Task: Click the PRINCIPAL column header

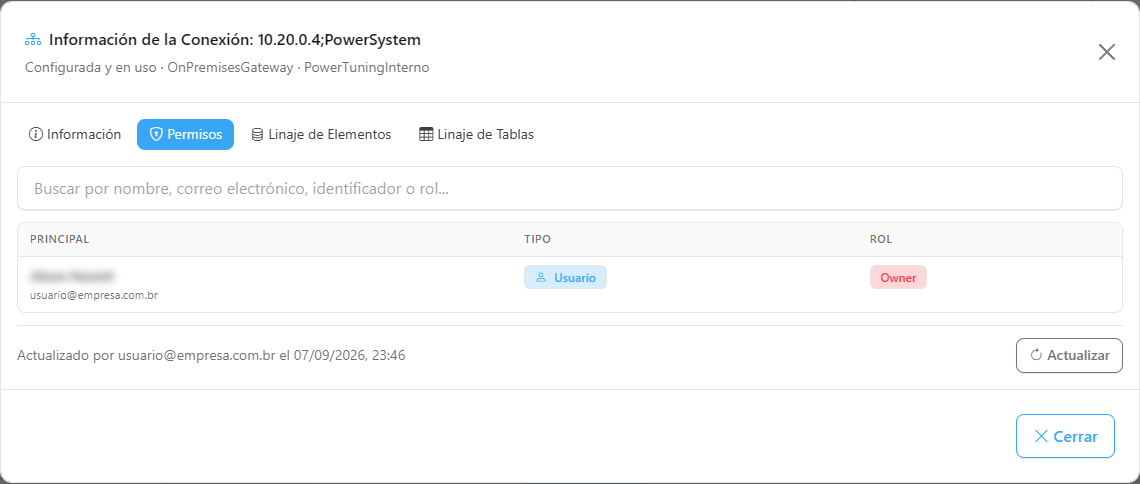Action: [x=60, y=239]
